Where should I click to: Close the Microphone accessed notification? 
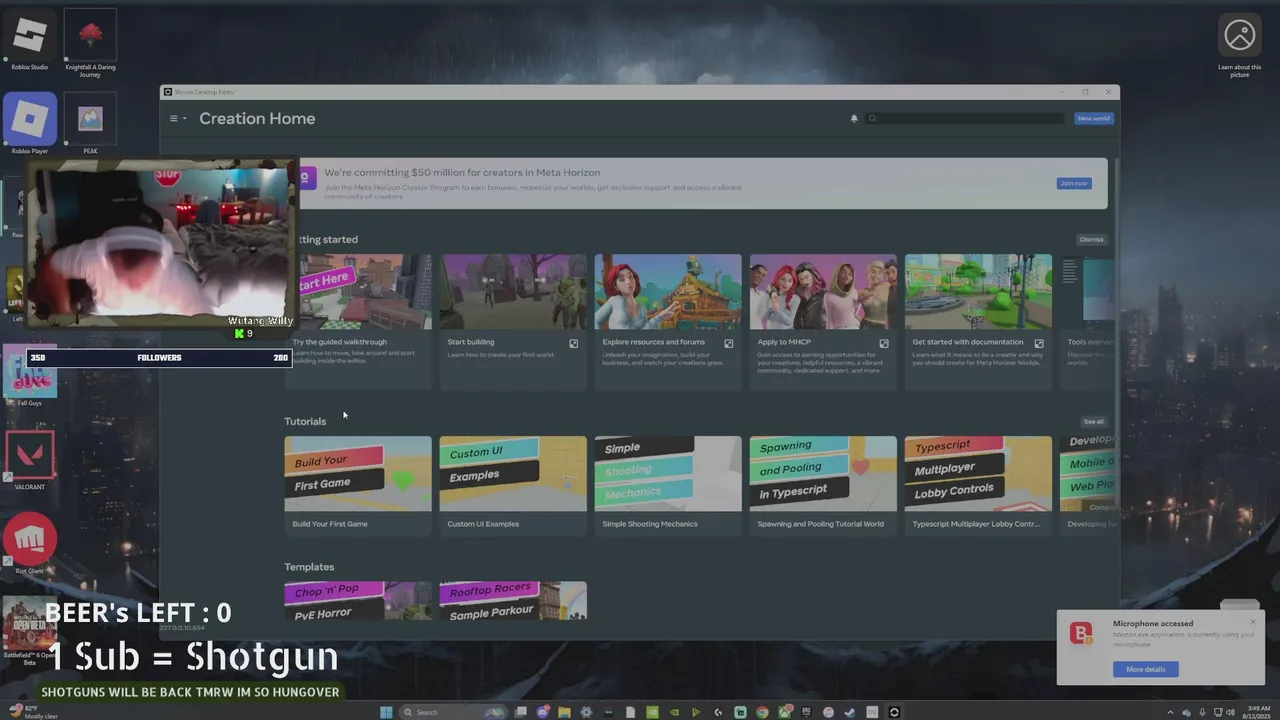1252,622
